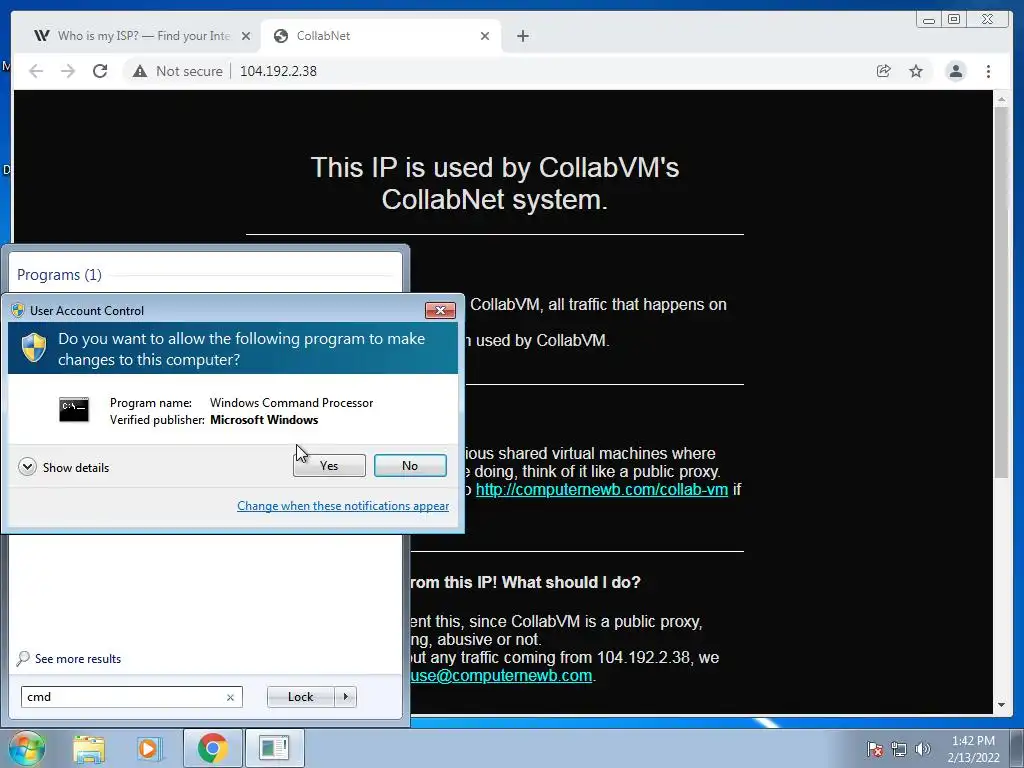Screen dimensions: 1024x768
Task: Click Yes in the User Account Control dialog
Action: (329, 466)
